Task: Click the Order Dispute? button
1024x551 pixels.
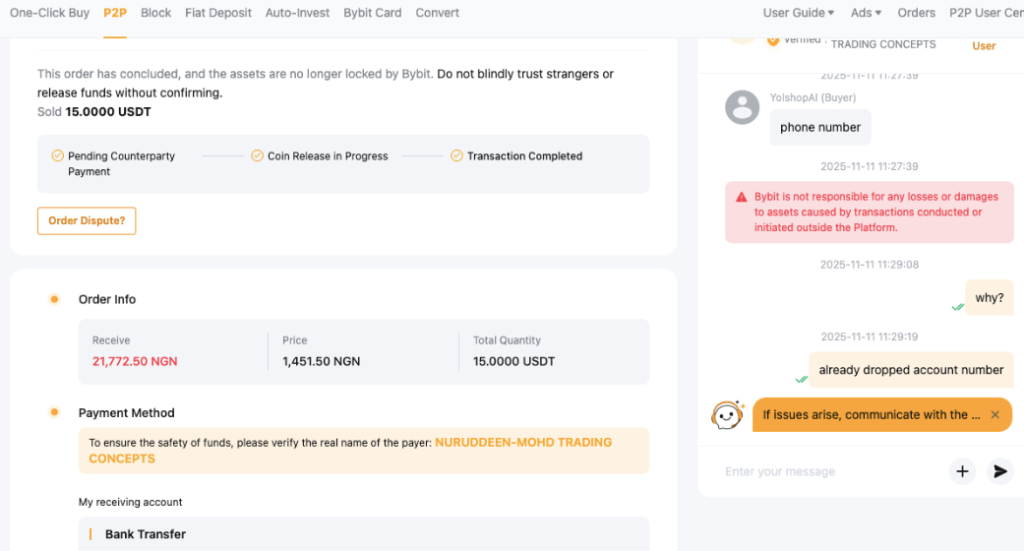Action: (x=86, y=221)
